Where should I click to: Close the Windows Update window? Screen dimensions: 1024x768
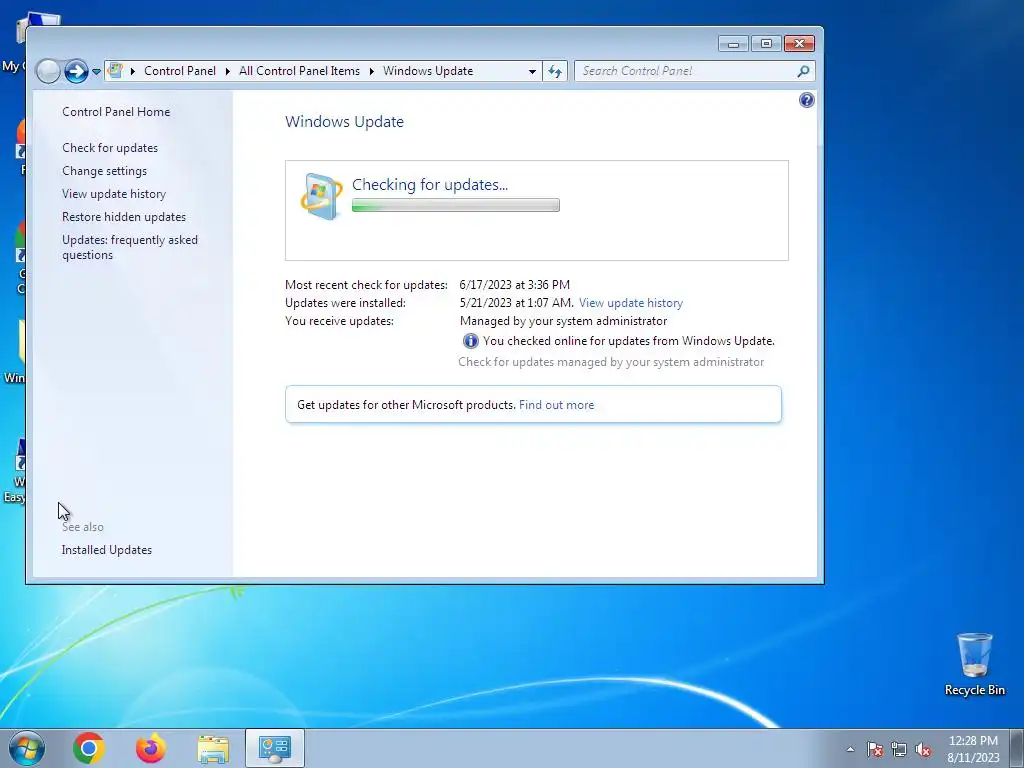pos(799,44)
